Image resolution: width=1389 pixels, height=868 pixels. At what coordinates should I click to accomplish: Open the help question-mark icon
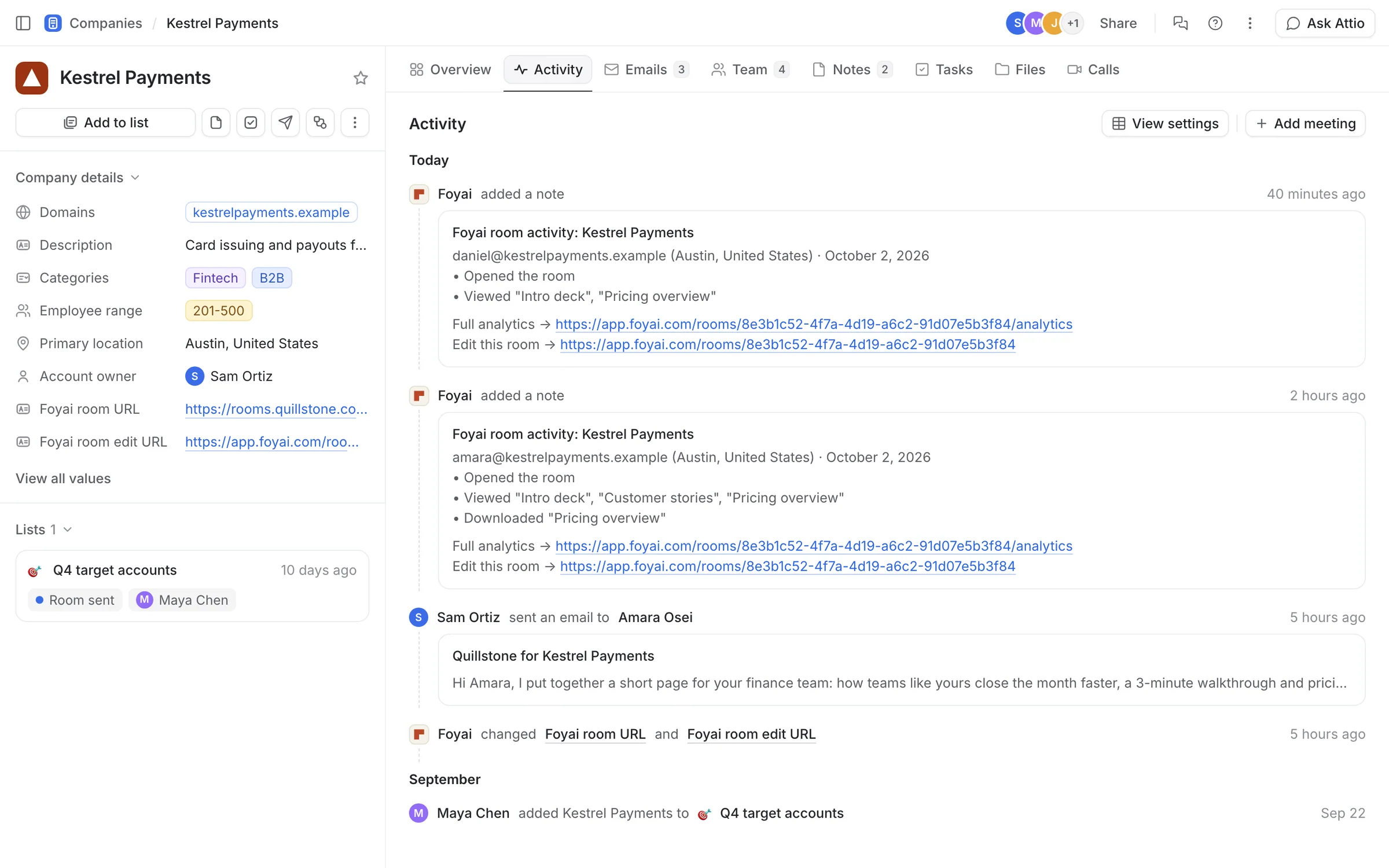[1215, 23]
